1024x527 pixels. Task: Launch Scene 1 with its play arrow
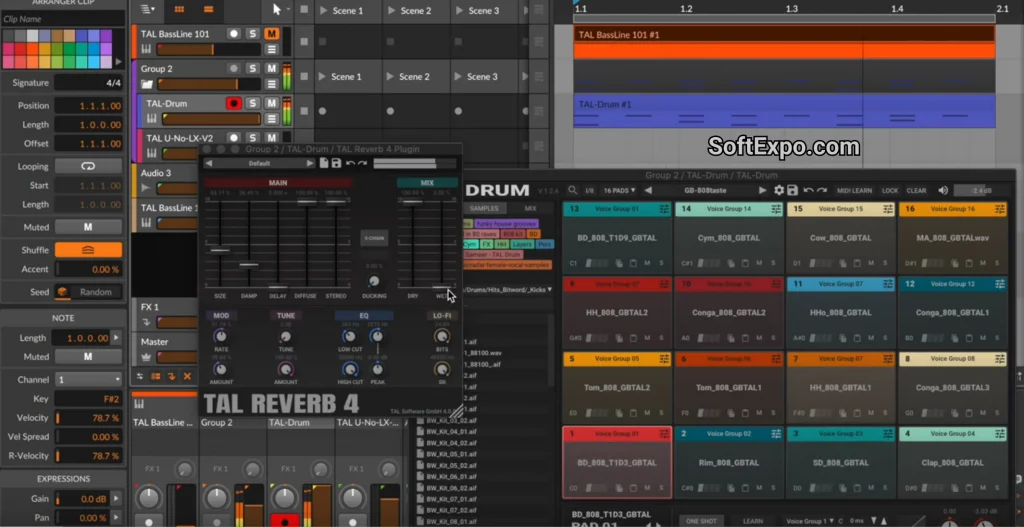[x=322, y=11]
